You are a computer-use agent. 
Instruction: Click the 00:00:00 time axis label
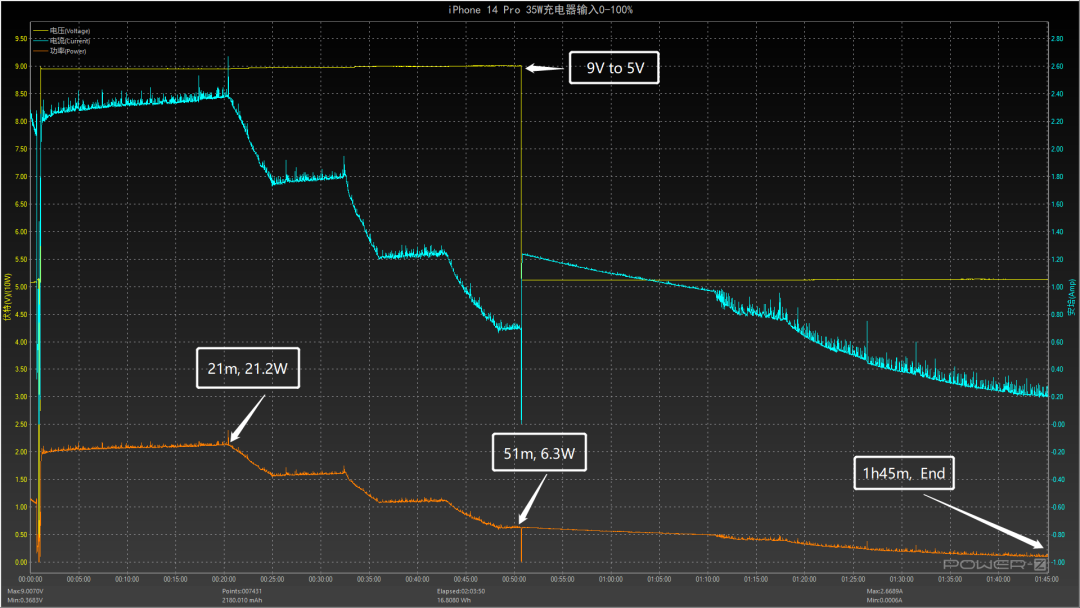[x=30, y=580]
